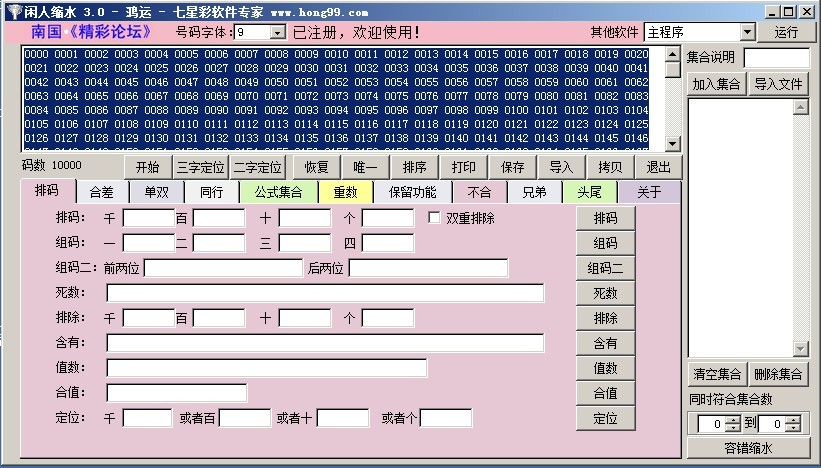Go to the 关于 tab
The height and width of the screenshot is (468, 821).
tap(649, 192)
